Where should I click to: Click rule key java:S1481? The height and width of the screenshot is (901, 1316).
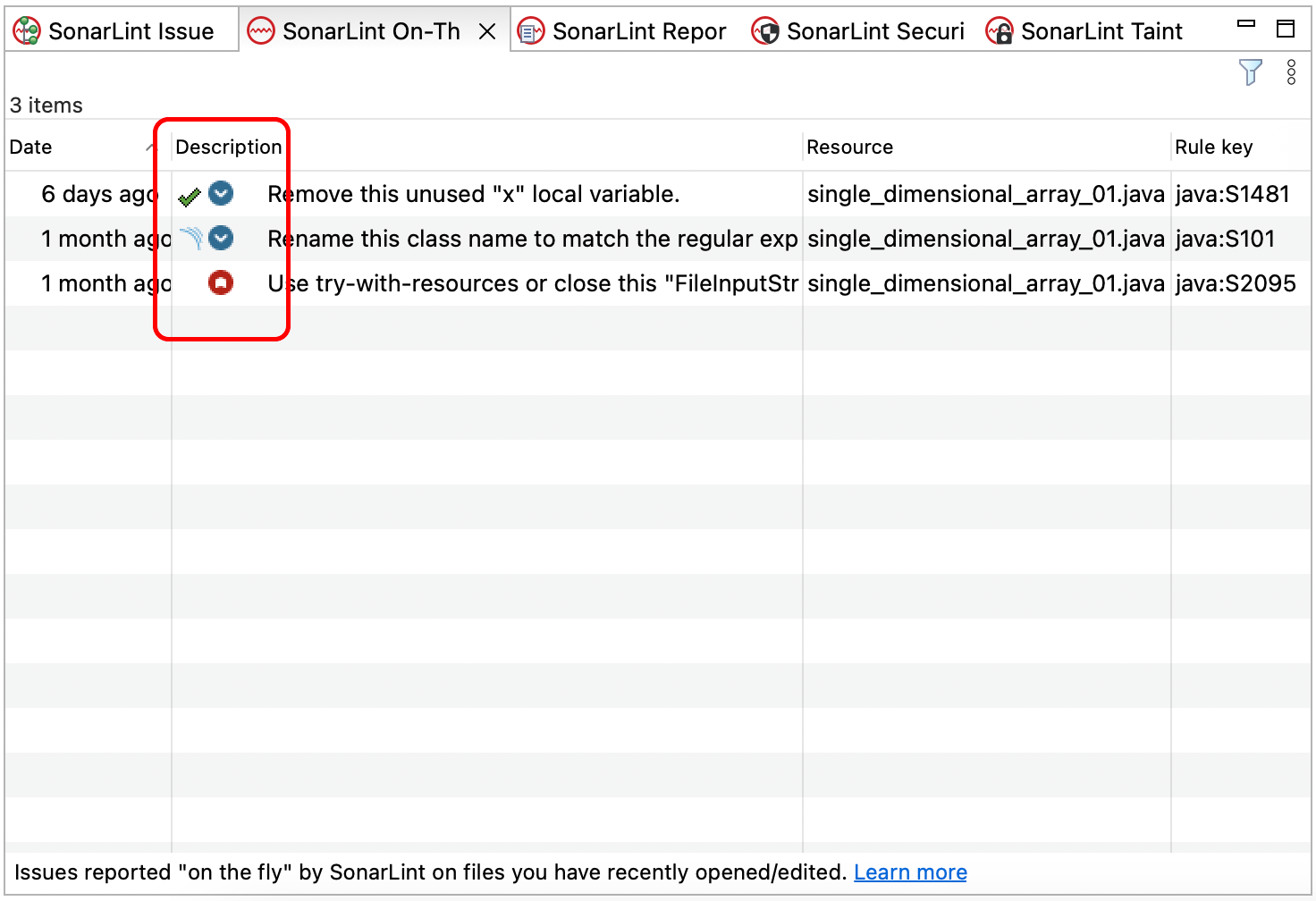point(1232,194)
